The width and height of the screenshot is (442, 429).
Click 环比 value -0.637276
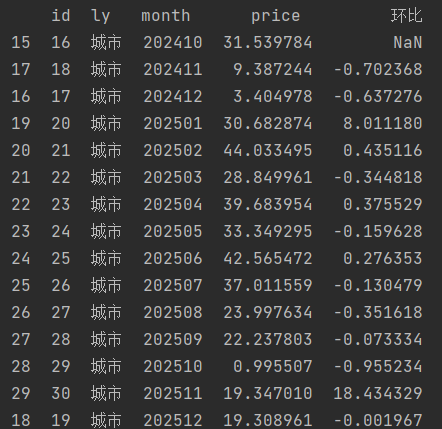[x=378, y=97]
